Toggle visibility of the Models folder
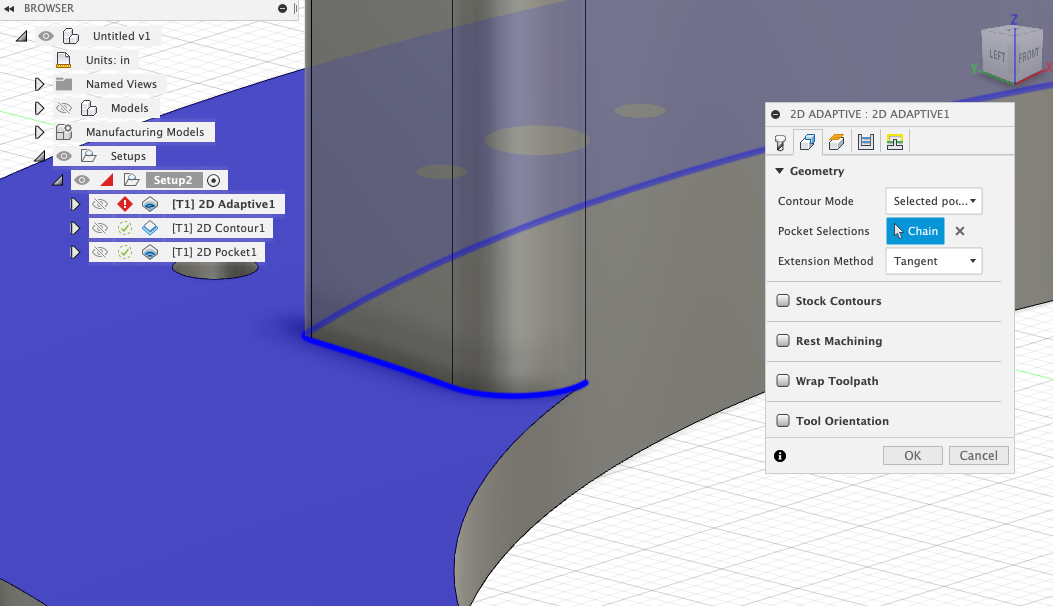The width and height of the screenshot is (1053, 606). 62,107
